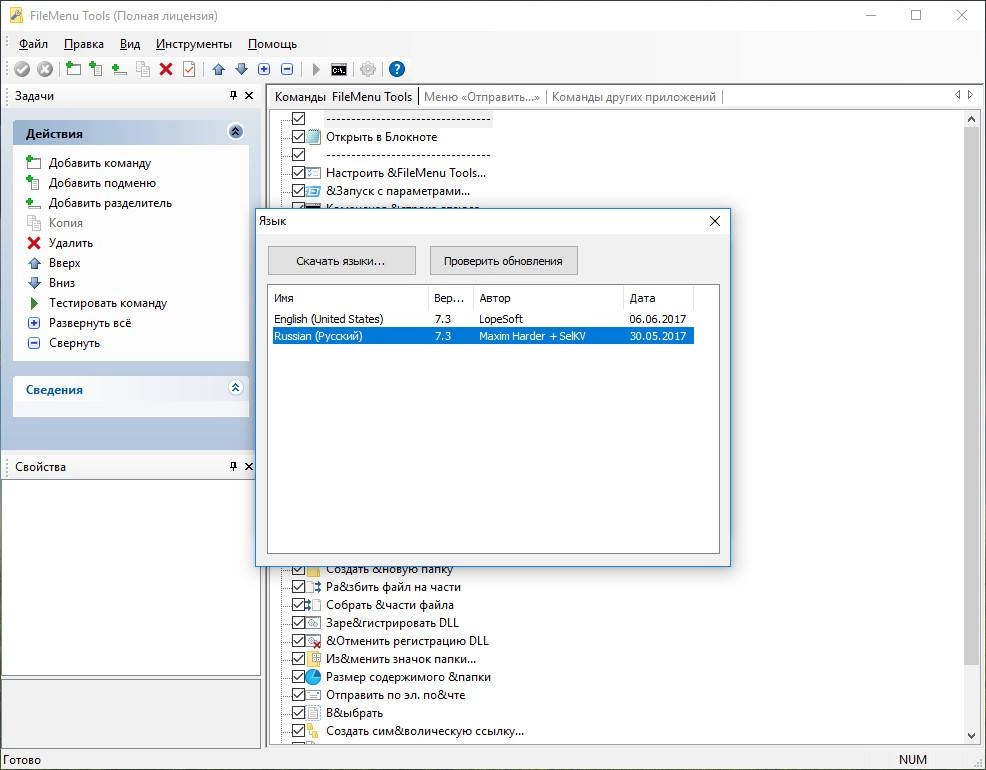This screenshot has height=770, width=986.
Task: Open the Вид menu
Action: click(x=130, y=44)
